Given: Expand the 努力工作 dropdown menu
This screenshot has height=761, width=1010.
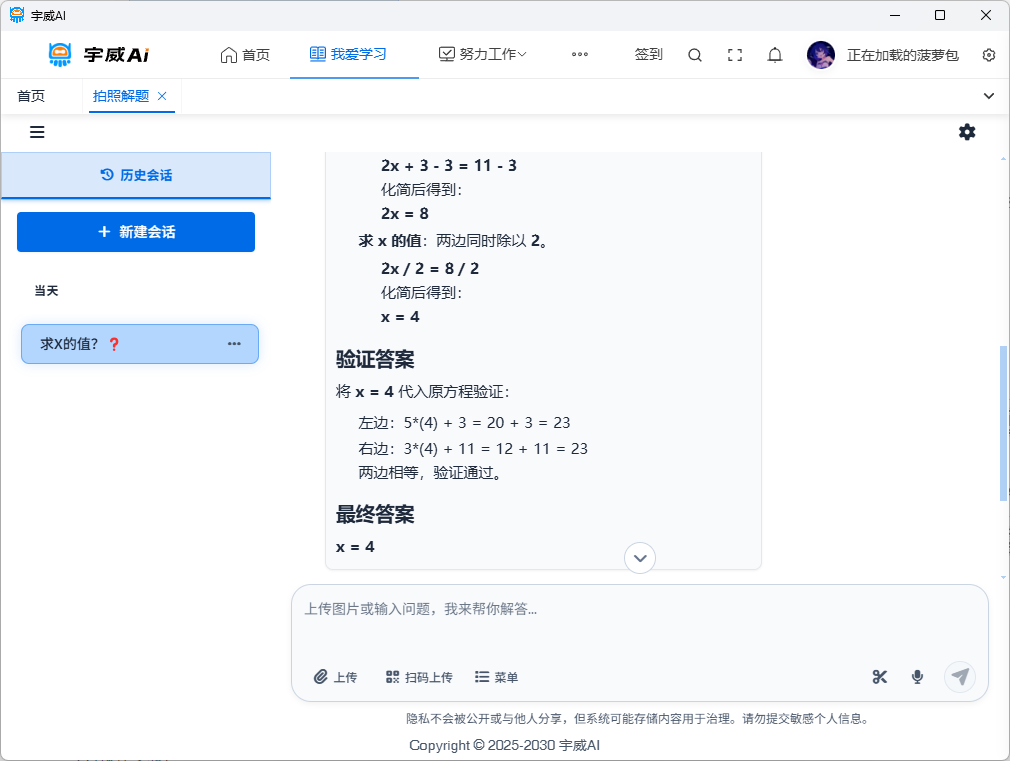Looking at the screenshot, I should (483, 55).
